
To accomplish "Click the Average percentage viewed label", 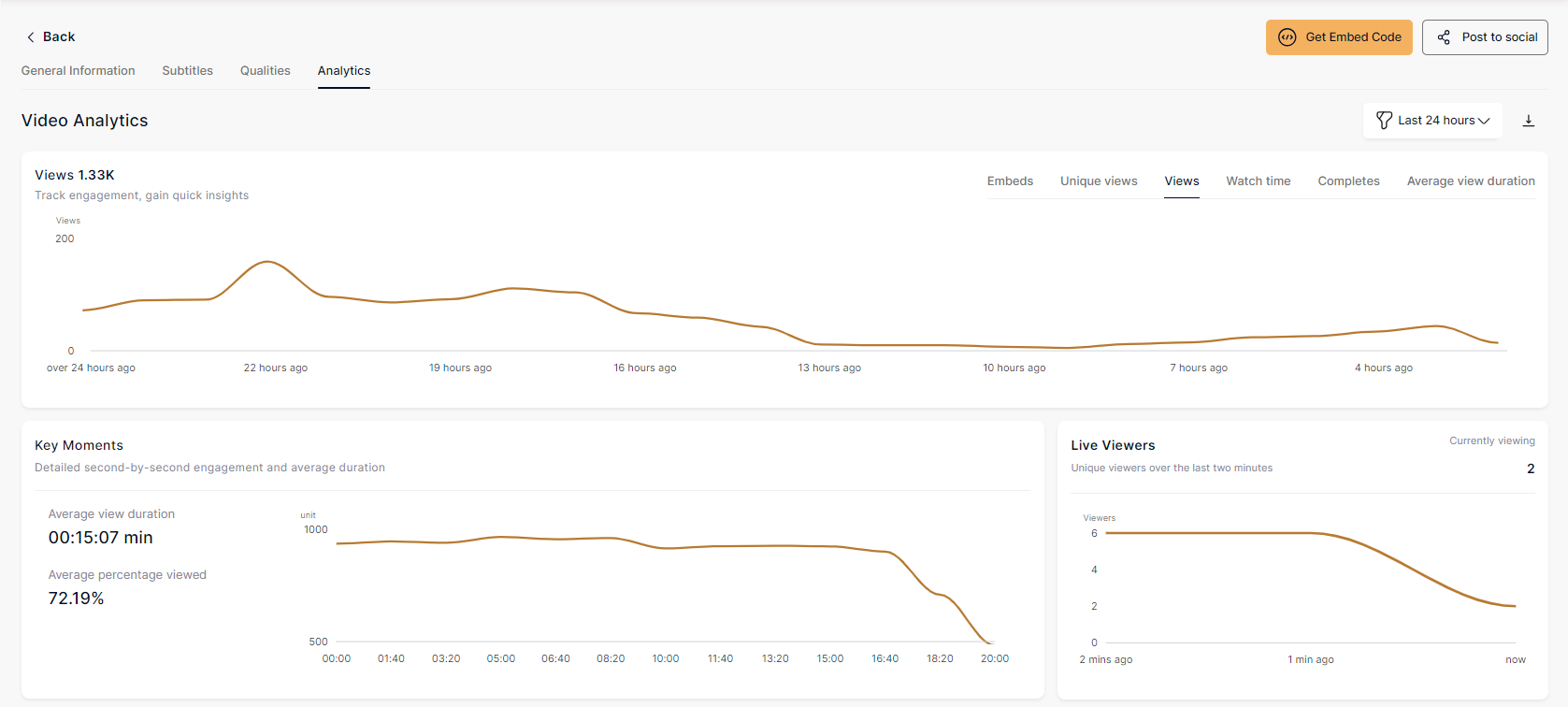I will [127, 575].
